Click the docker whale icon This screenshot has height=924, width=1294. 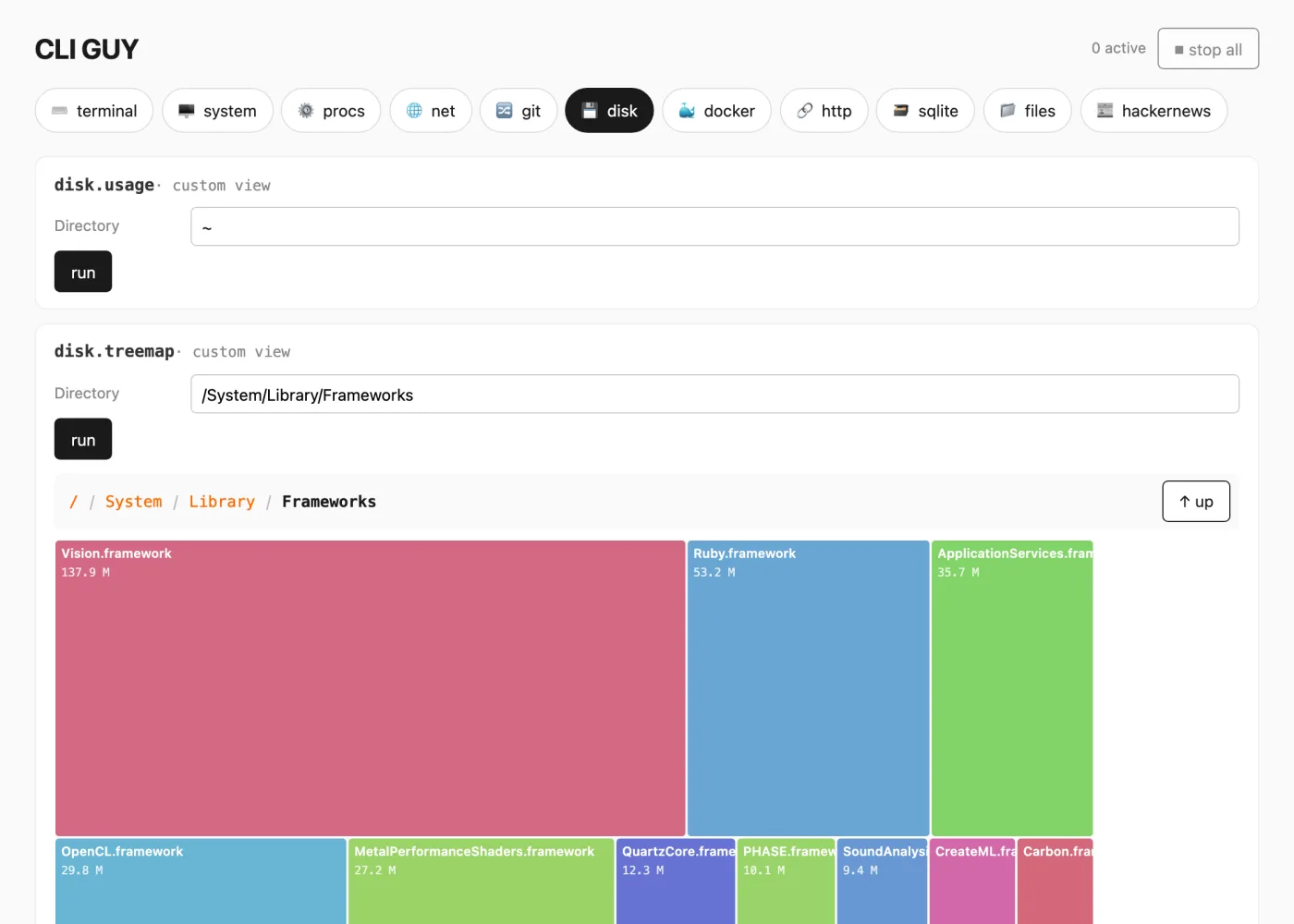coord(687,111)
